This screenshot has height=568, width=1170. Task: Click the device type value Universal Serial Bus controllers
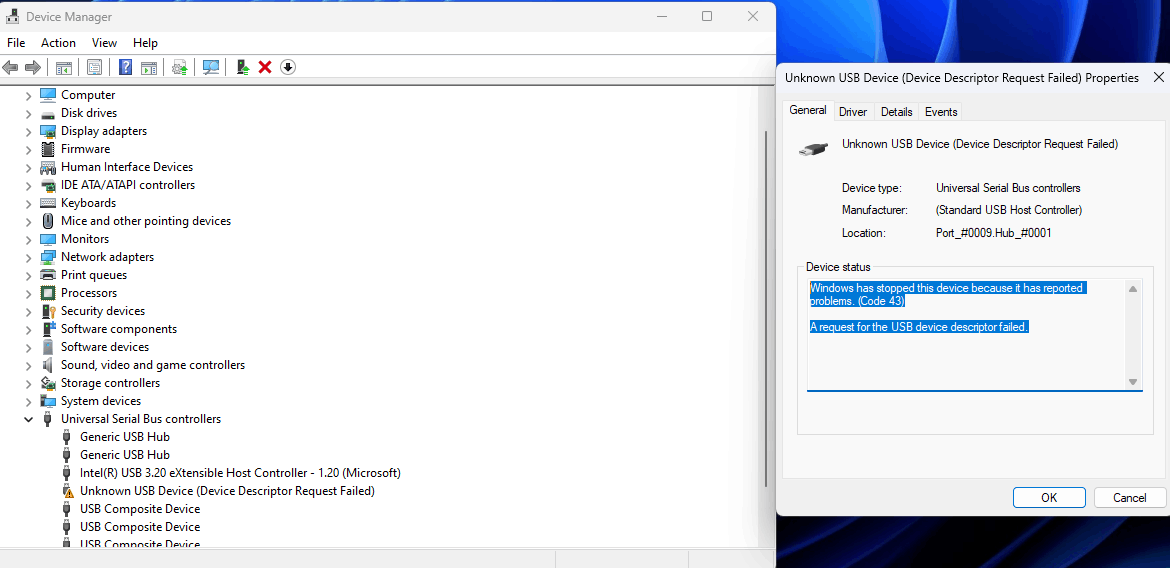click(1008, 188)
